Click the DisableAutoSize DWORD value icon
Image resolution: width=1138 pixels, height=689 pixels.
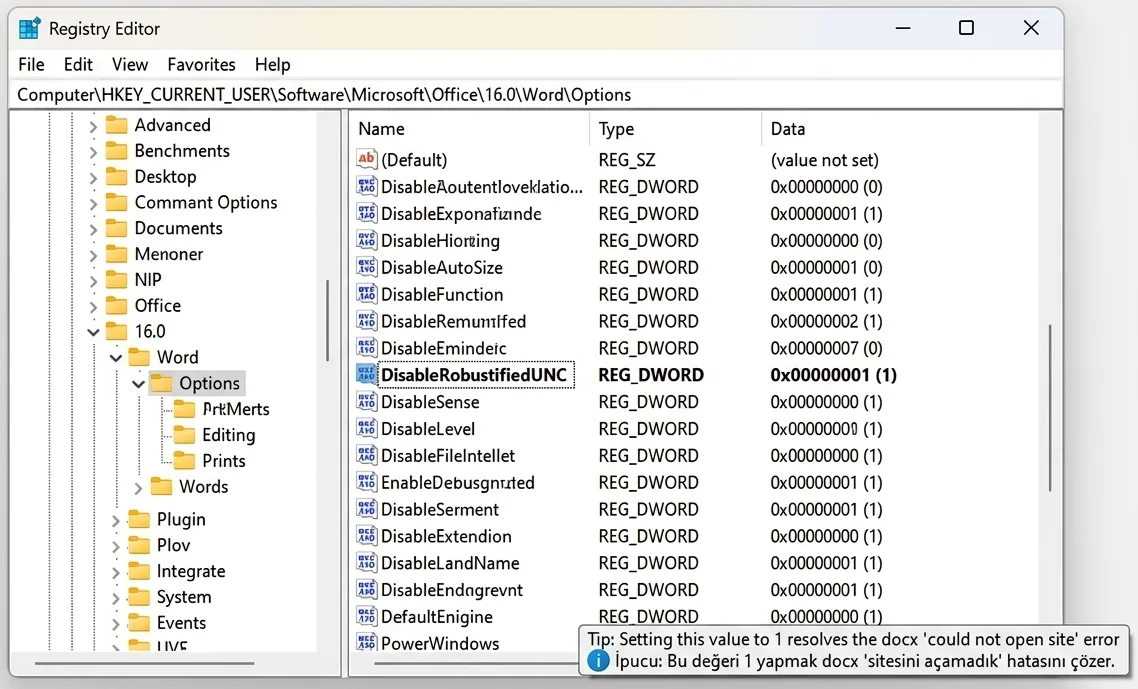[x=367, y=268]
